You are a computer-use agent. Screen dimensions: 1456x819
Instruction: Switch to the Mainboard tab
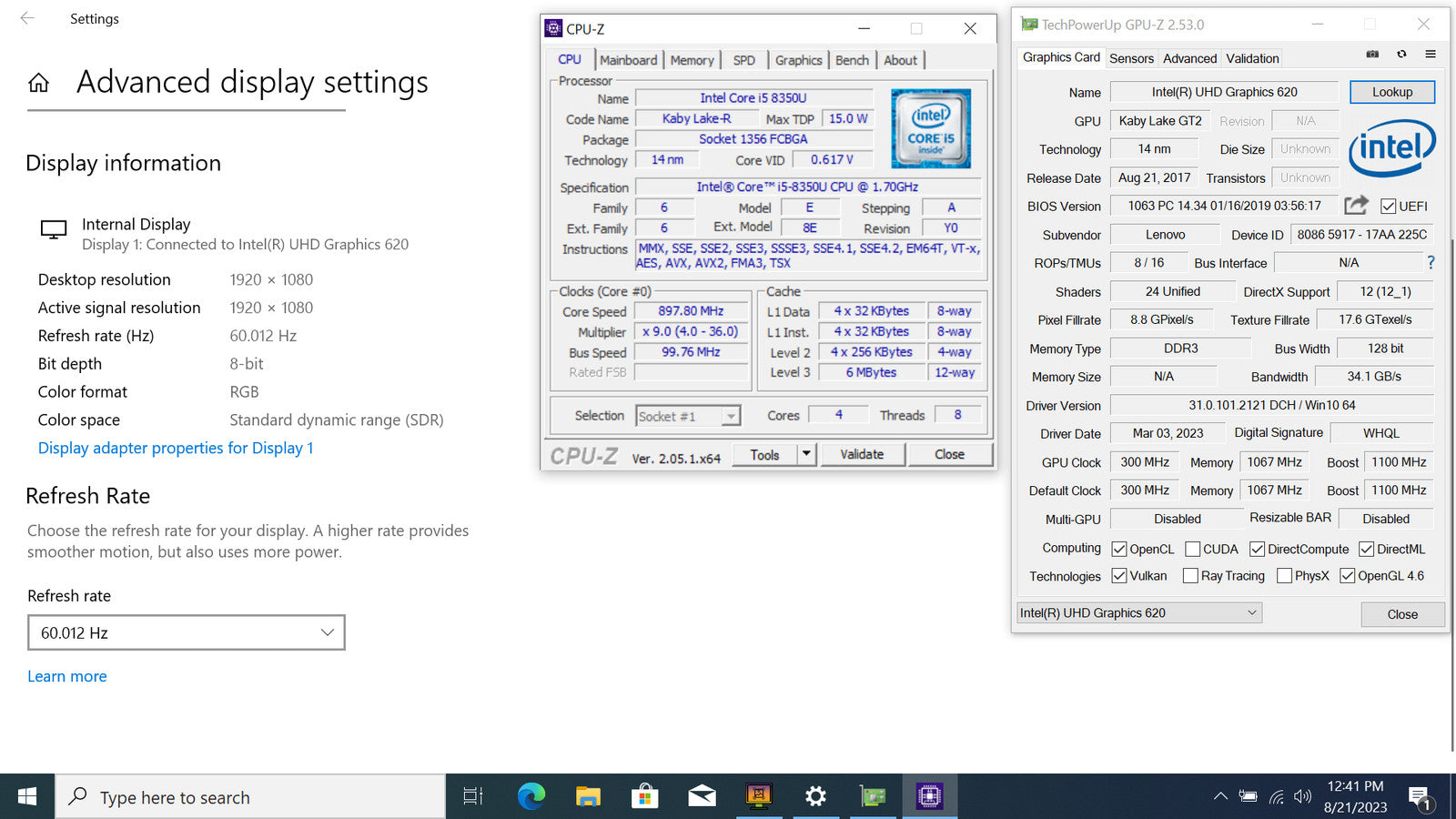coord(628,60)
